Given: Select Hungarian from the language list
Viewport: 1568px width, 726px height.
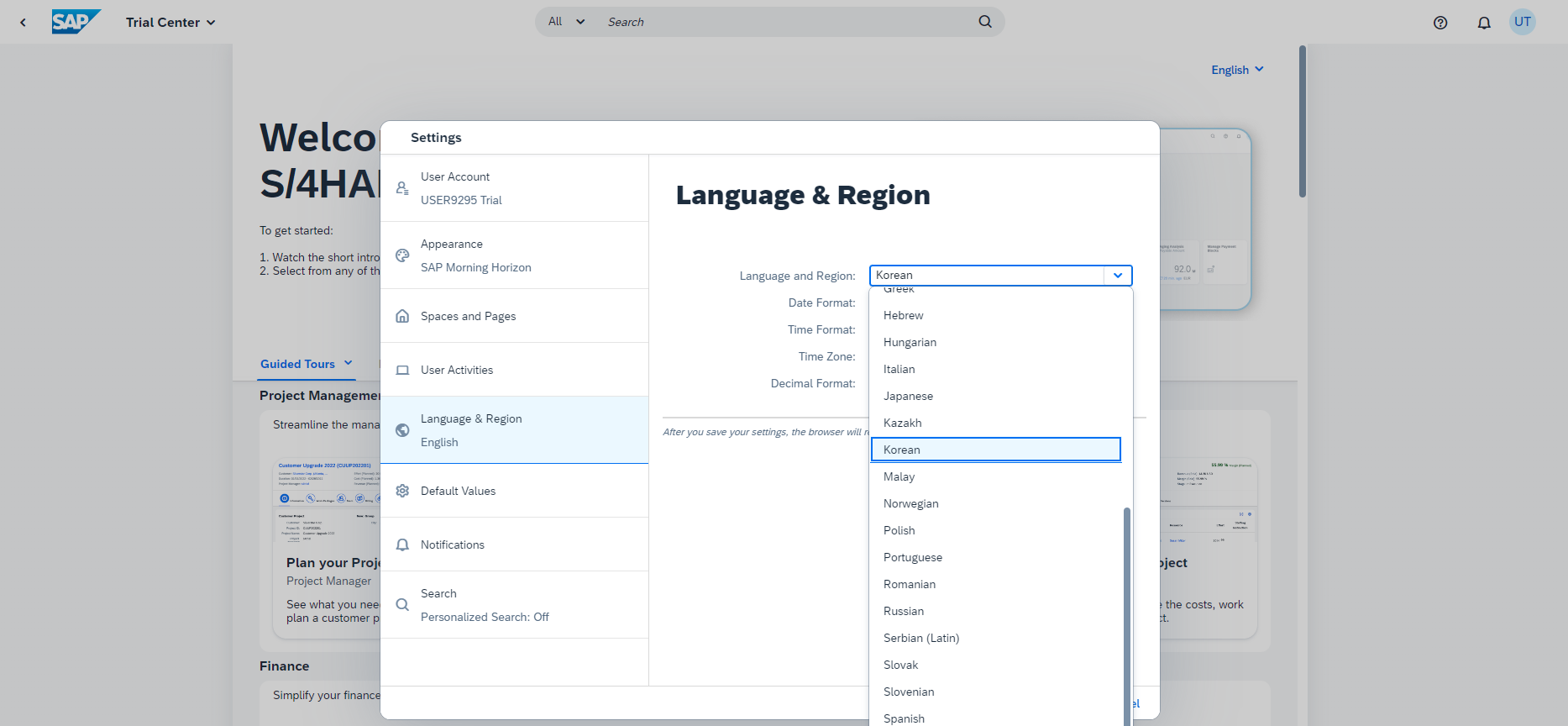Looking at the screenshot, I should pos(996,342).
